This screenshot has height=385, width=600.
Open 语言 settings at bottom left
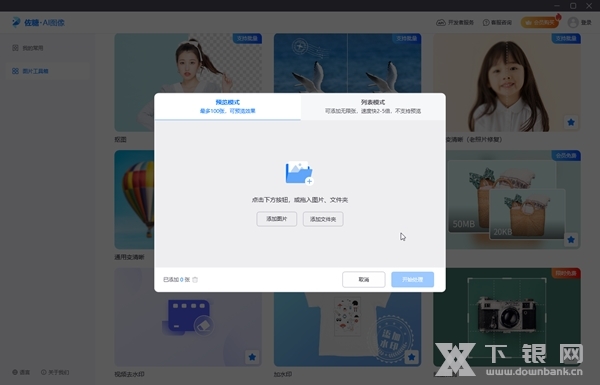point(21,372)
